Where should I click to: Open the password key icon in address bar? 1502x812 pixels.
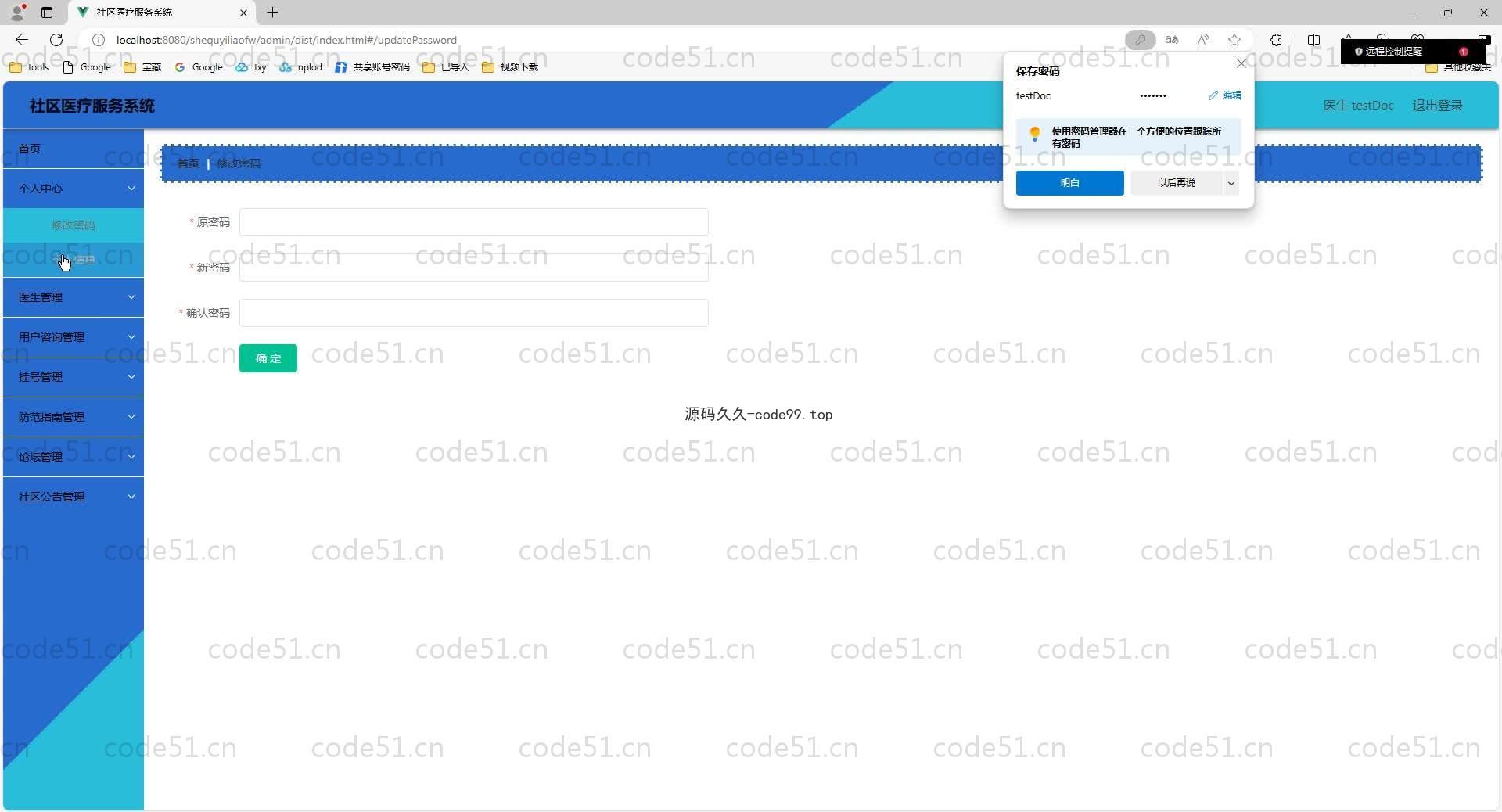pos(1140,40)
